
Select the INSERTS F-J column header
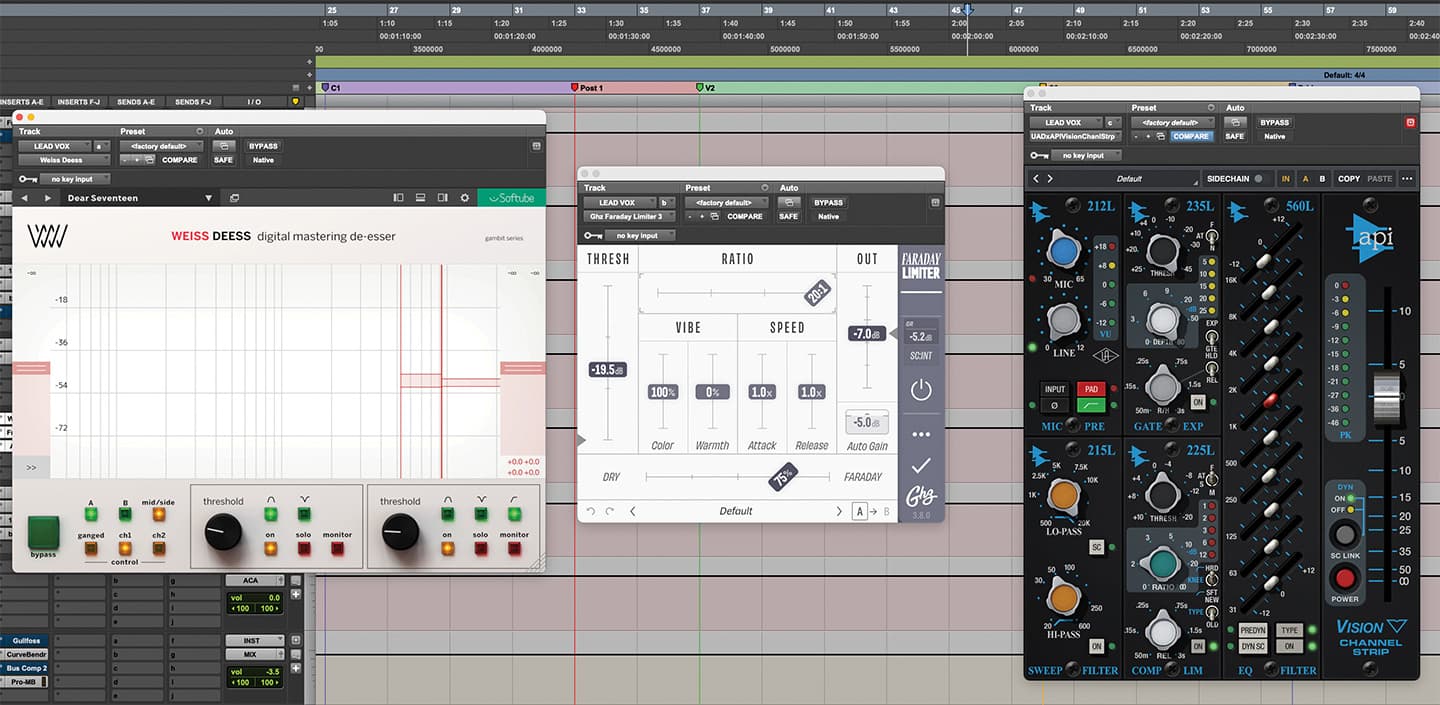[x=79, y=102]
